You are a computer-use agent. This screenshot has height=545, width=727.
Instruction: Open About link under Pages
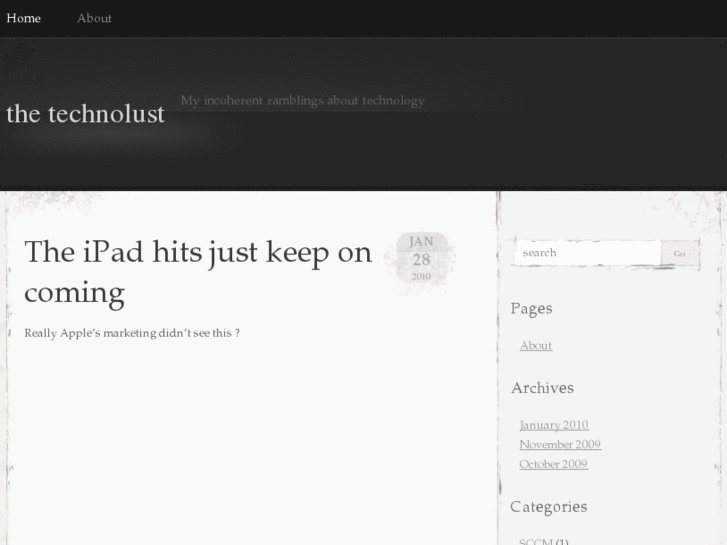tap(536, 346)
